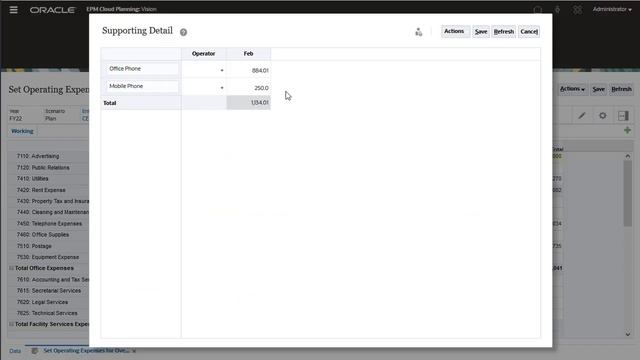Select 7460: Office Supplies row

tap(43, 235)
